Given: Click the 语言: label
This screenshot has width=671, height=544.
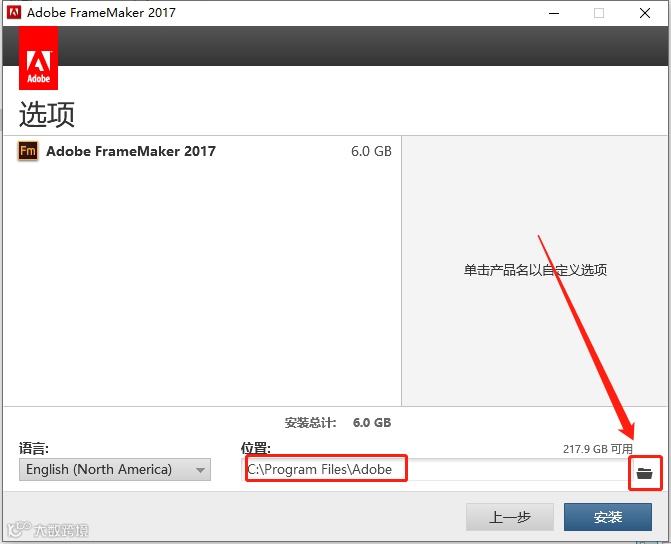Looking at the screenshot, I should click(34, 449).
